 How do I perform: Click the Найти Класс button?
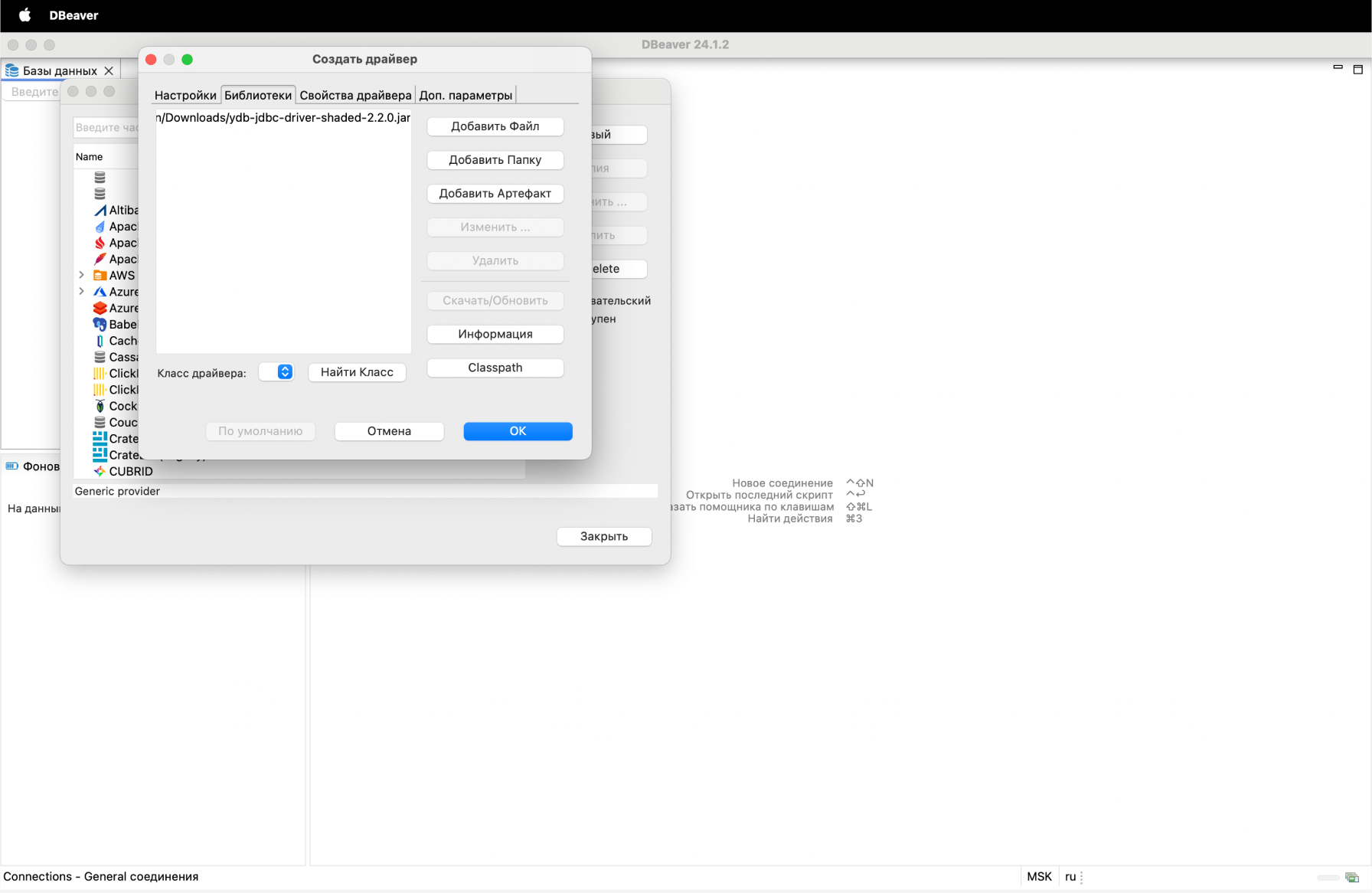point(357,372)
